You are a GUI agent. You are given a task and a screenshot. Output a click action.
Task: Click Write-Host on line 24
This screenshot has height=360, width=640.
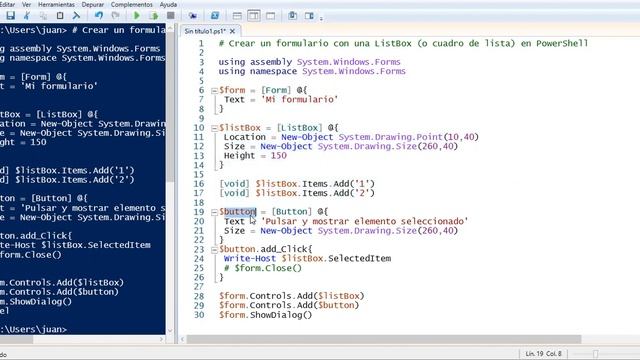[x=250, y=259]
